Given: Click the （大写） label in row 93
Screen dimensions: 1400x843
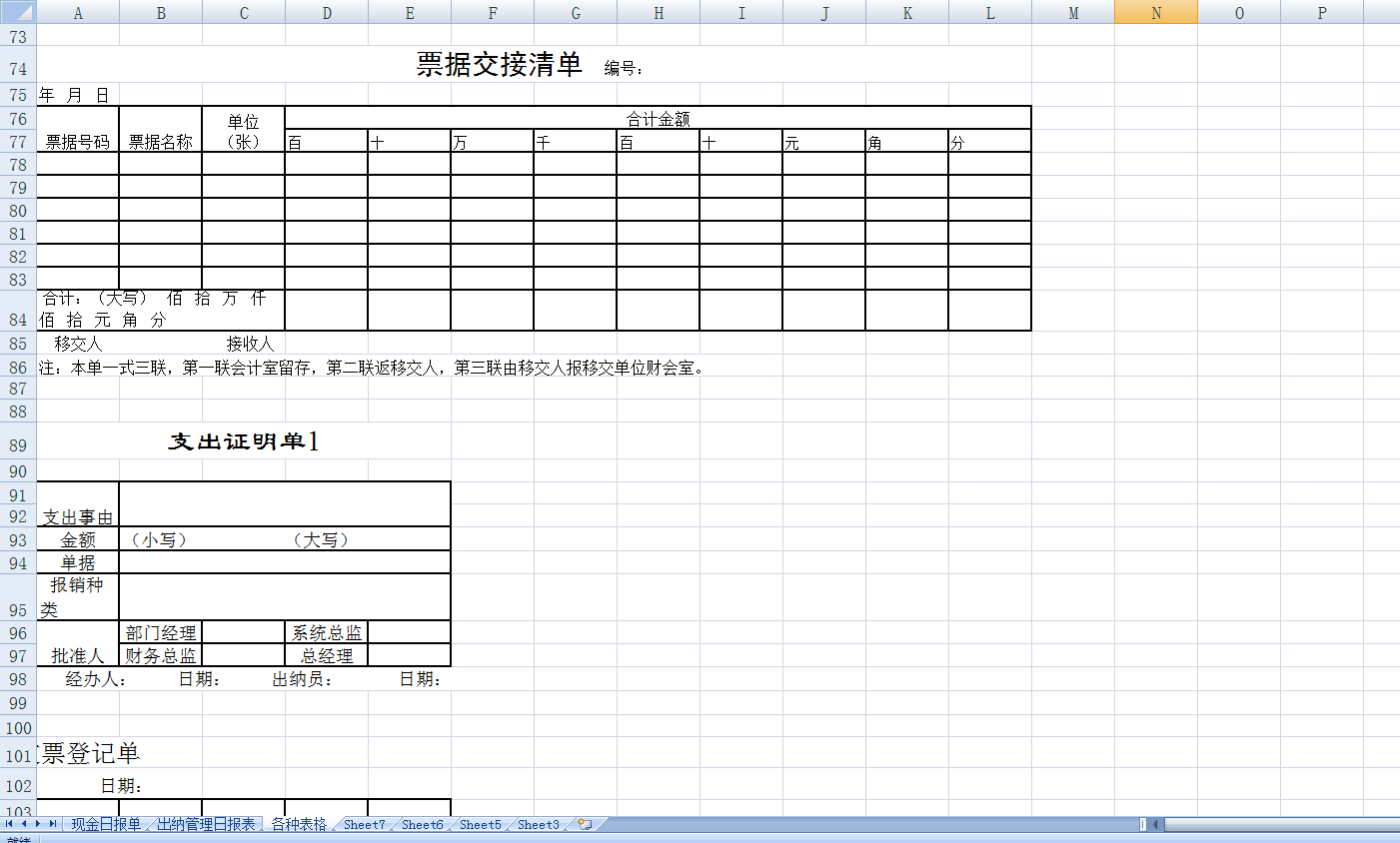Looking at the screenshot, I should pos(321,539).
